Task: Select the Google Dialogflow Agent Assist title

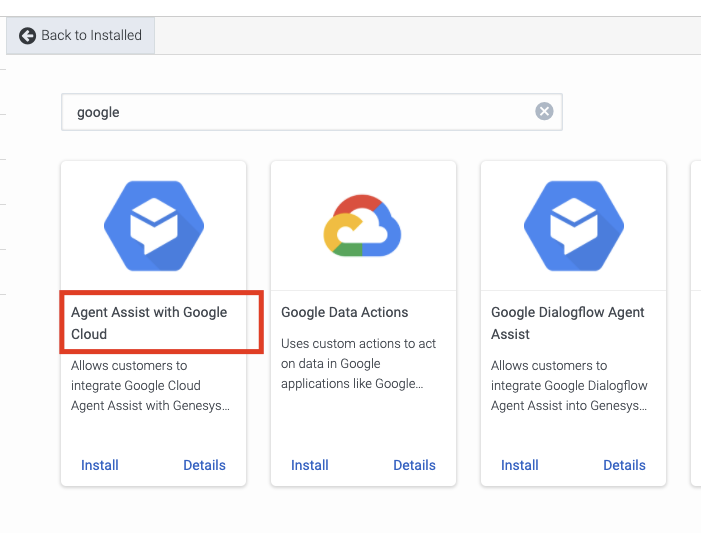Action: [567, 323]
